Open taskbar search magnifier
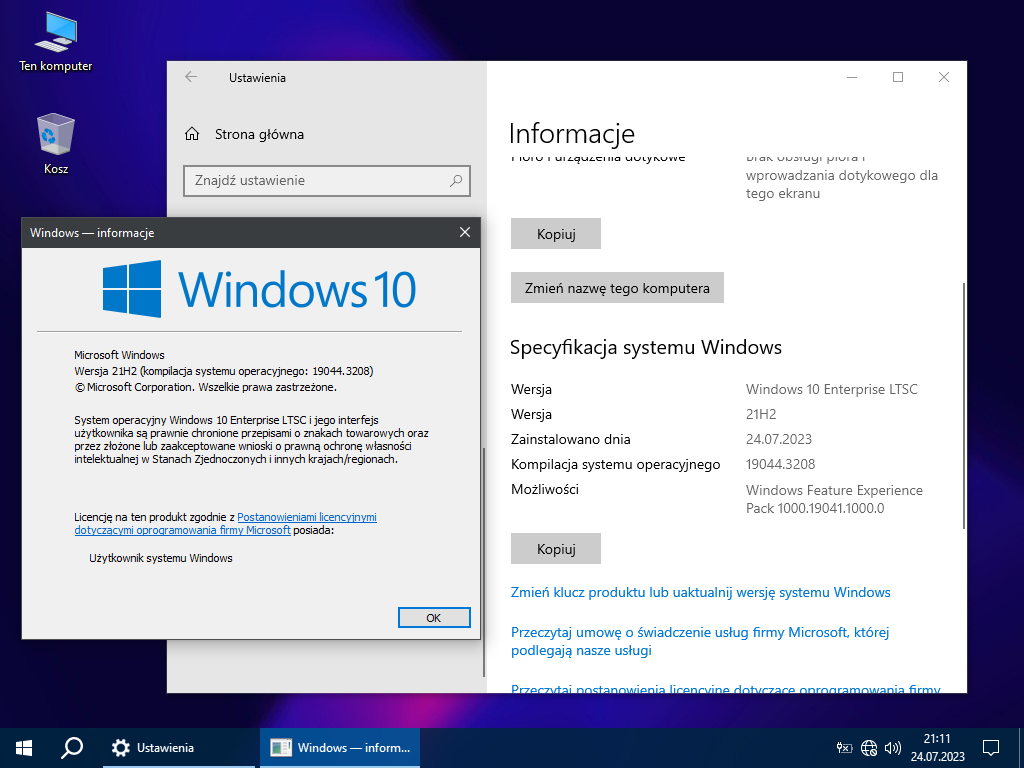This screenshot has width=1024, height=768. click(x=72, y=747)
